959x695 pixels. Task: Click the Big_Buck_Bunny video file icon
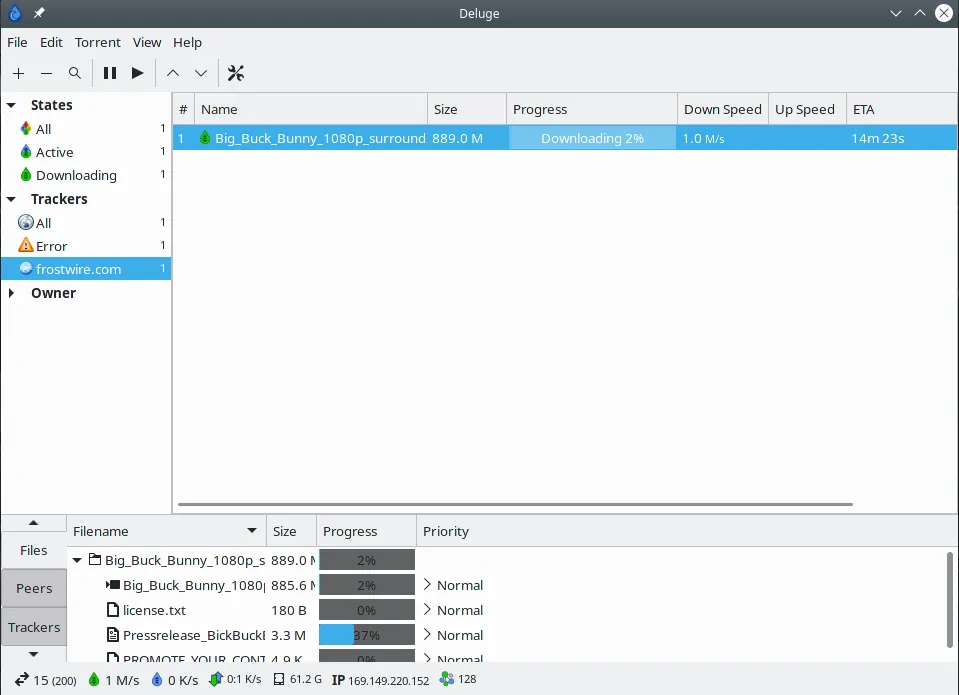113,585
